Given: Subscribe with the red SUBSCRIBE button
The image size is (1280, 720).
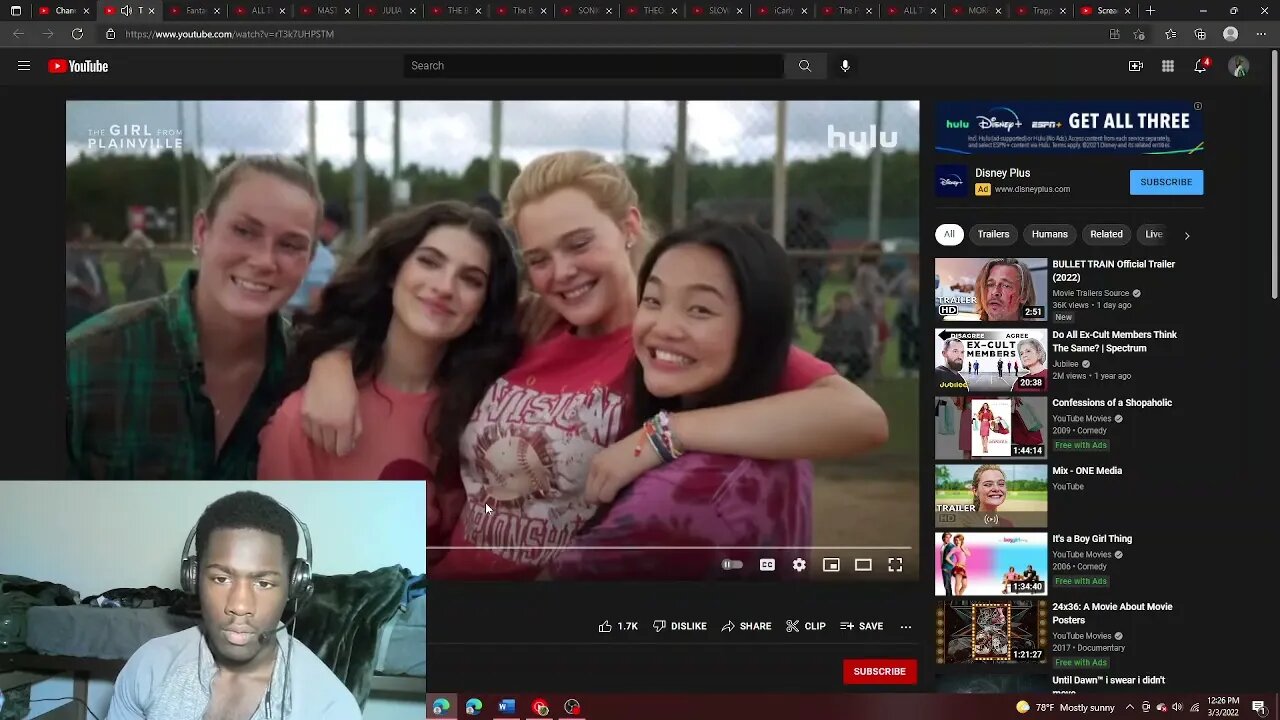Looking at the screenshot, I should pyautogui.click(x=879, y=671).
